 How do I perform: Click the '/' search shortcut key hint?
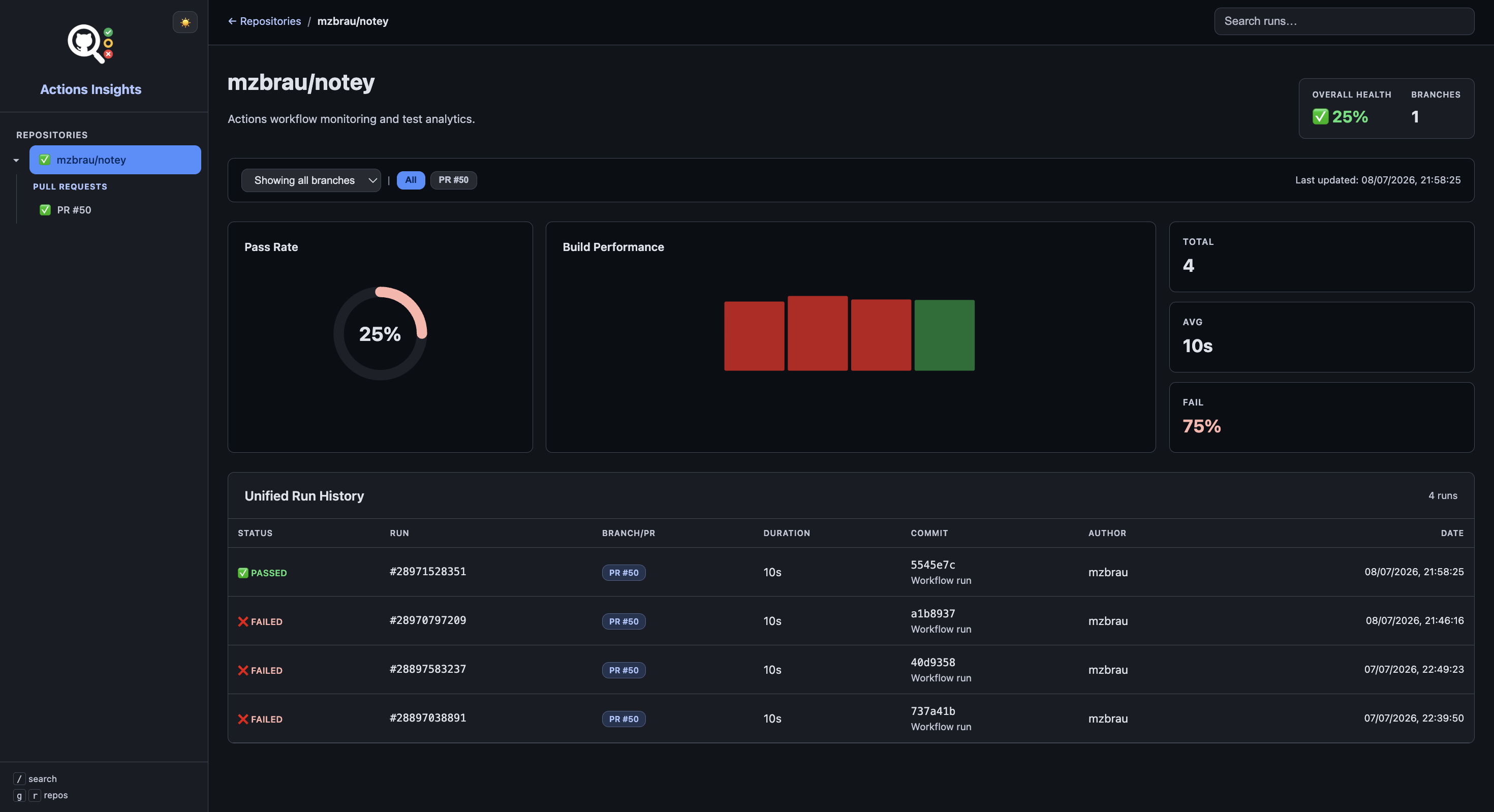(19, 779)
